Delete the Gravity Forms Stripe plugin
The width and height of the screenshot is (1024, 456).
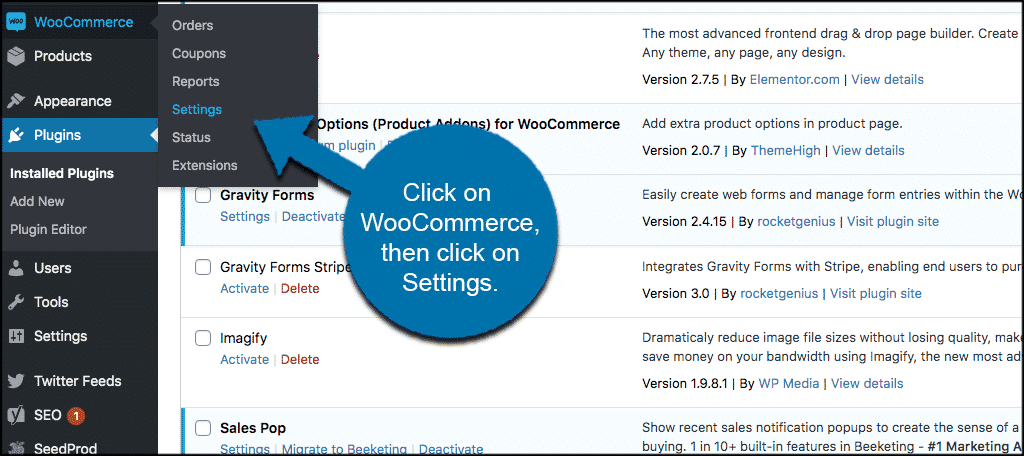(300, 288)
